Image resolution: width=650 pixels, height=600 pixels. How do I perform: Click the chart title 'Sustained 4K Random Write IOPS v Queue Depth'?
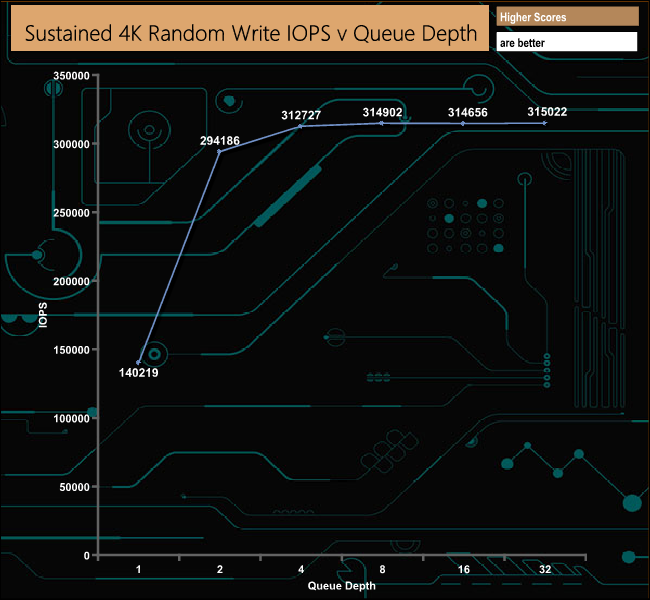251,33
